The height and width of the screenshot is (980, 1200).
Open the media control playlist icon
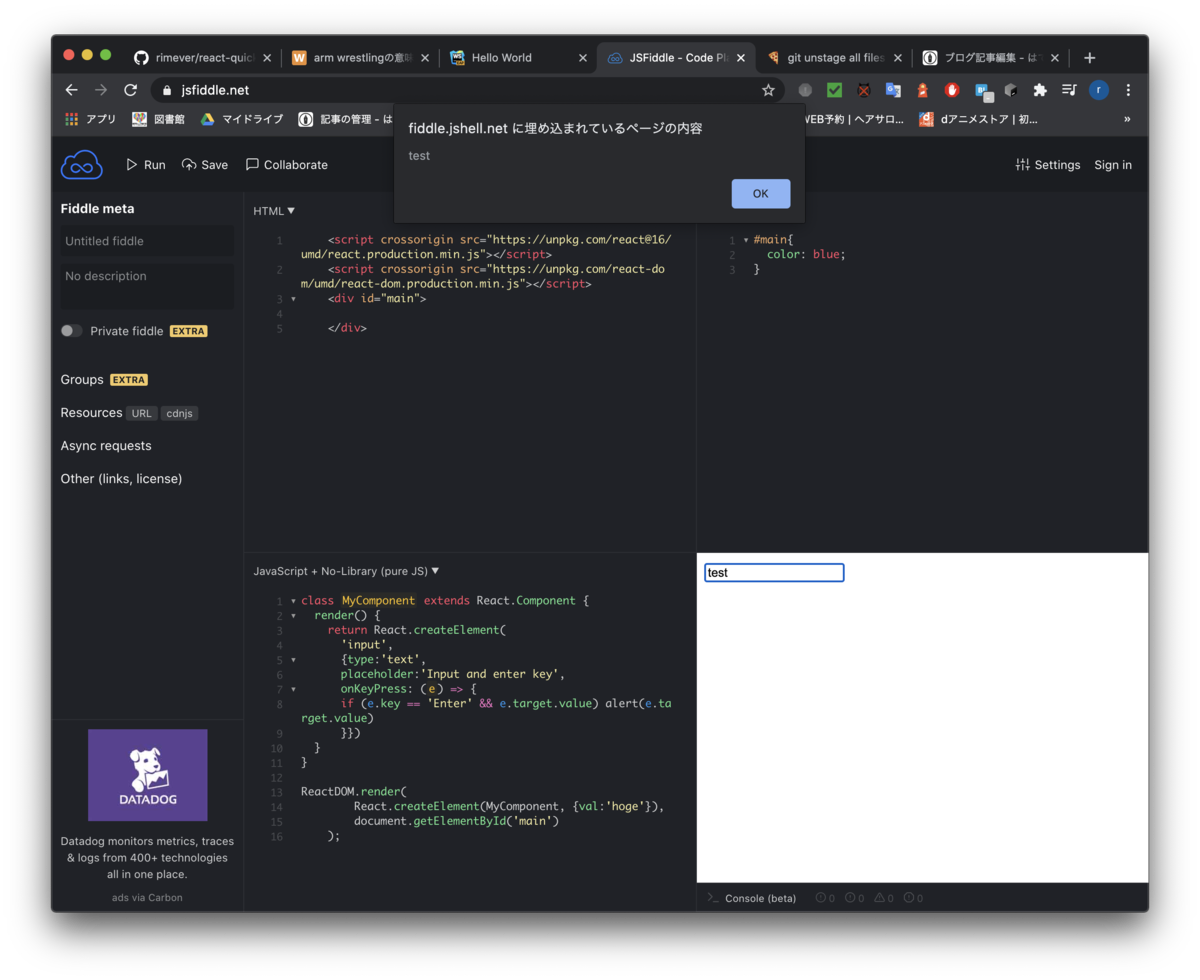[1069, 90]
